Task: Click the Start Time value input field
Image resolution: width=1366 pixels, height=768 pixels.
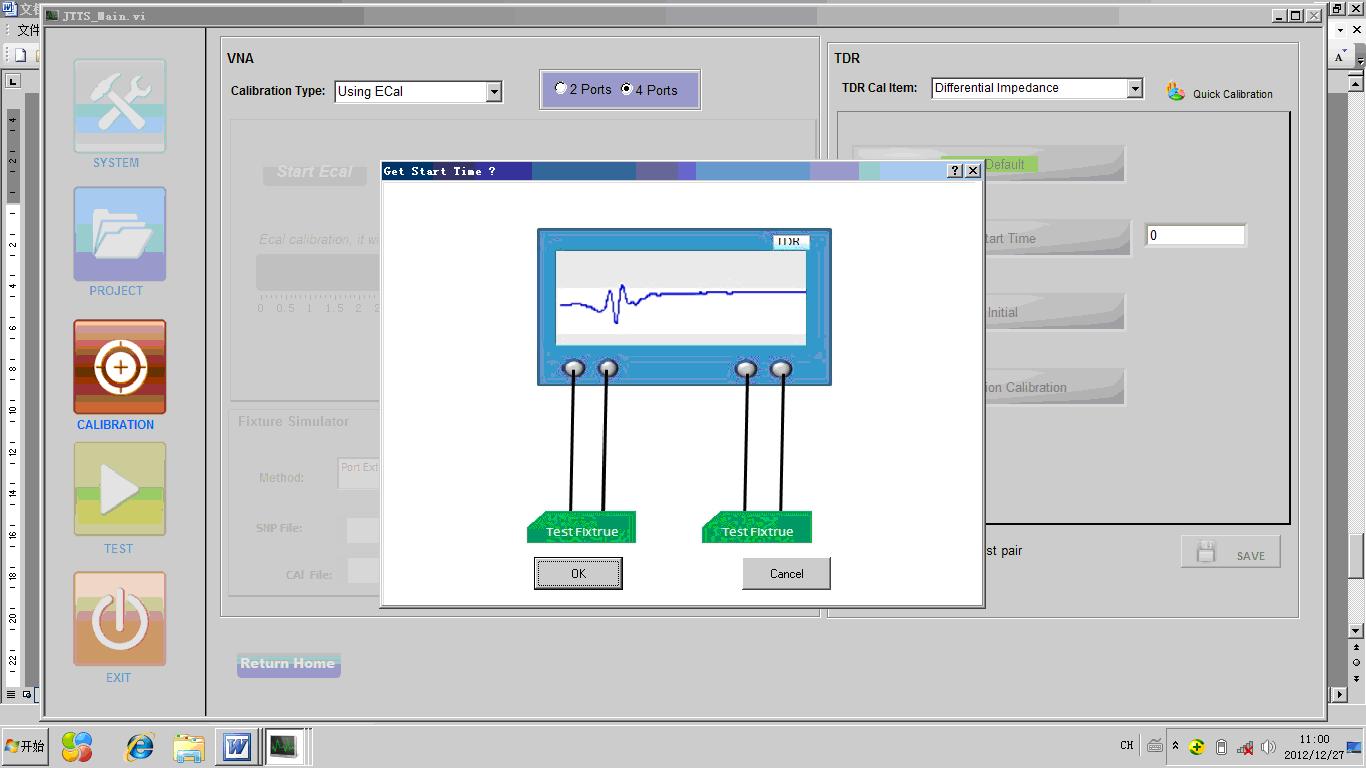Action: pos(1195,236)
